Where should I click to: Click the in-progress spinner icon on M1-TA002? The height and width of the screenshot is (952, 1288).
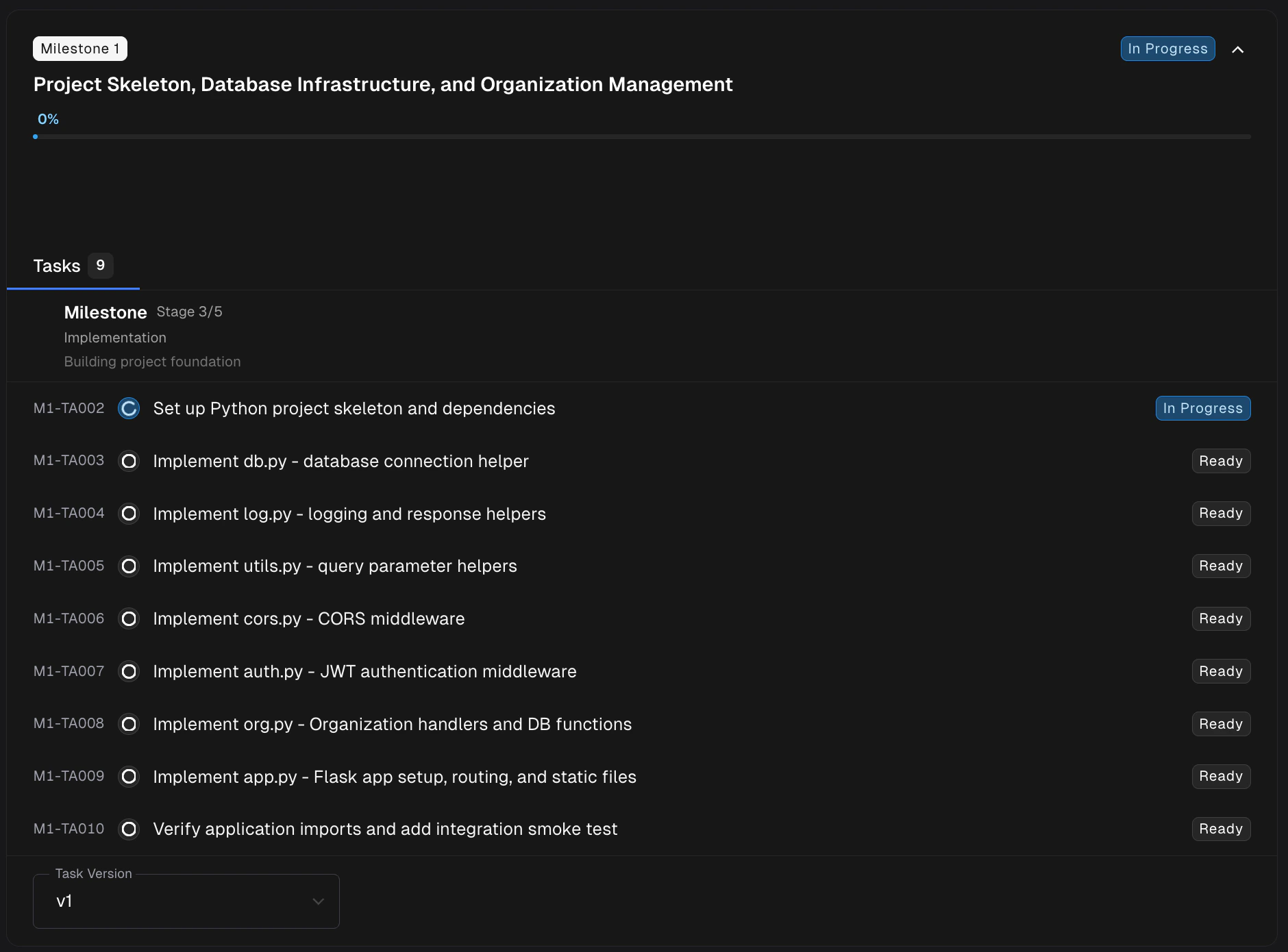tap(128, 408)
